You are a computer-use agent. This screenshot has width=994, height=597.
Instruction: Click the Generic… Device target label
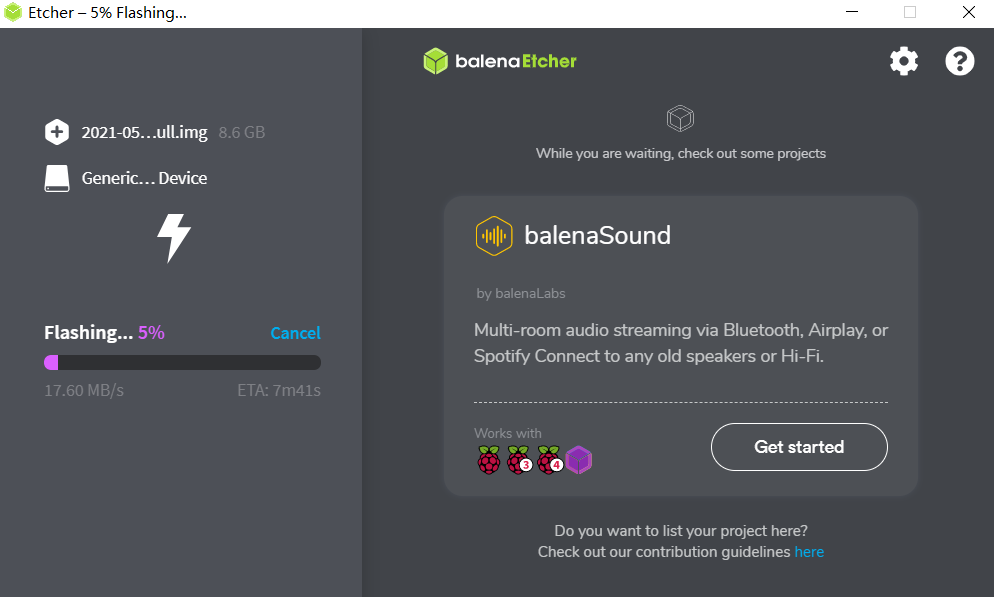[144, 178]
